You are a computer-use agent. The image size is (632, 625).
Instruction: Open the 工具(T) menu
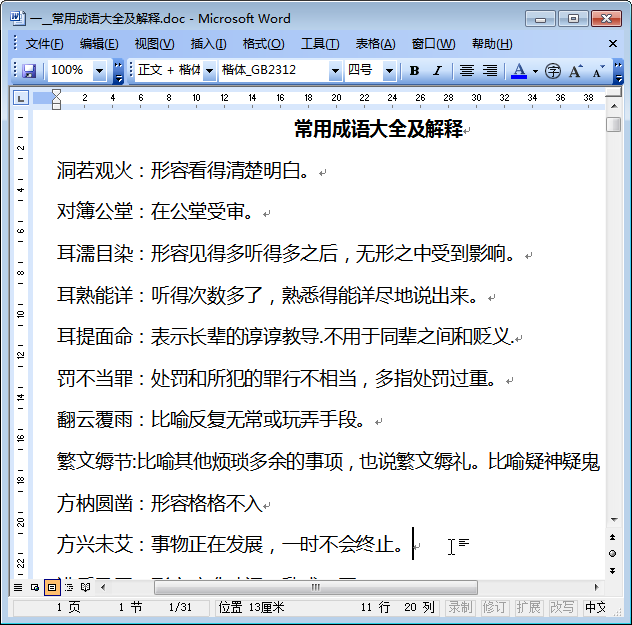320,44
